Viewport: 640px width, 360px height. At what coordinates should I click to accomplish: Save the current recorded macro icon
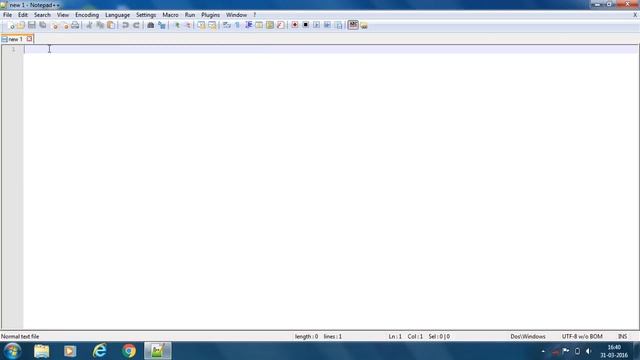(x=338, y=25)
